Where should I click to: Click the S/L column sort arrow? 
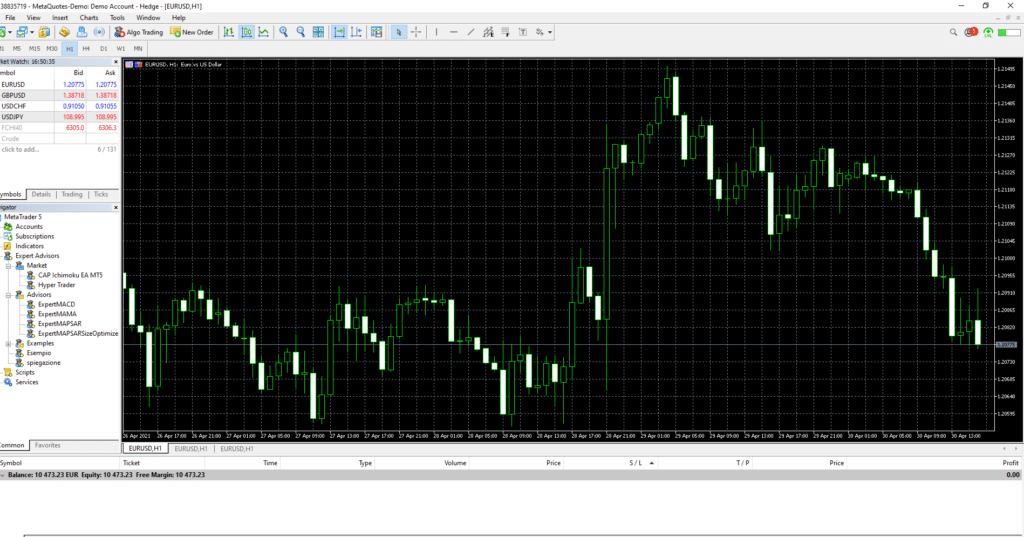[651, 463]
